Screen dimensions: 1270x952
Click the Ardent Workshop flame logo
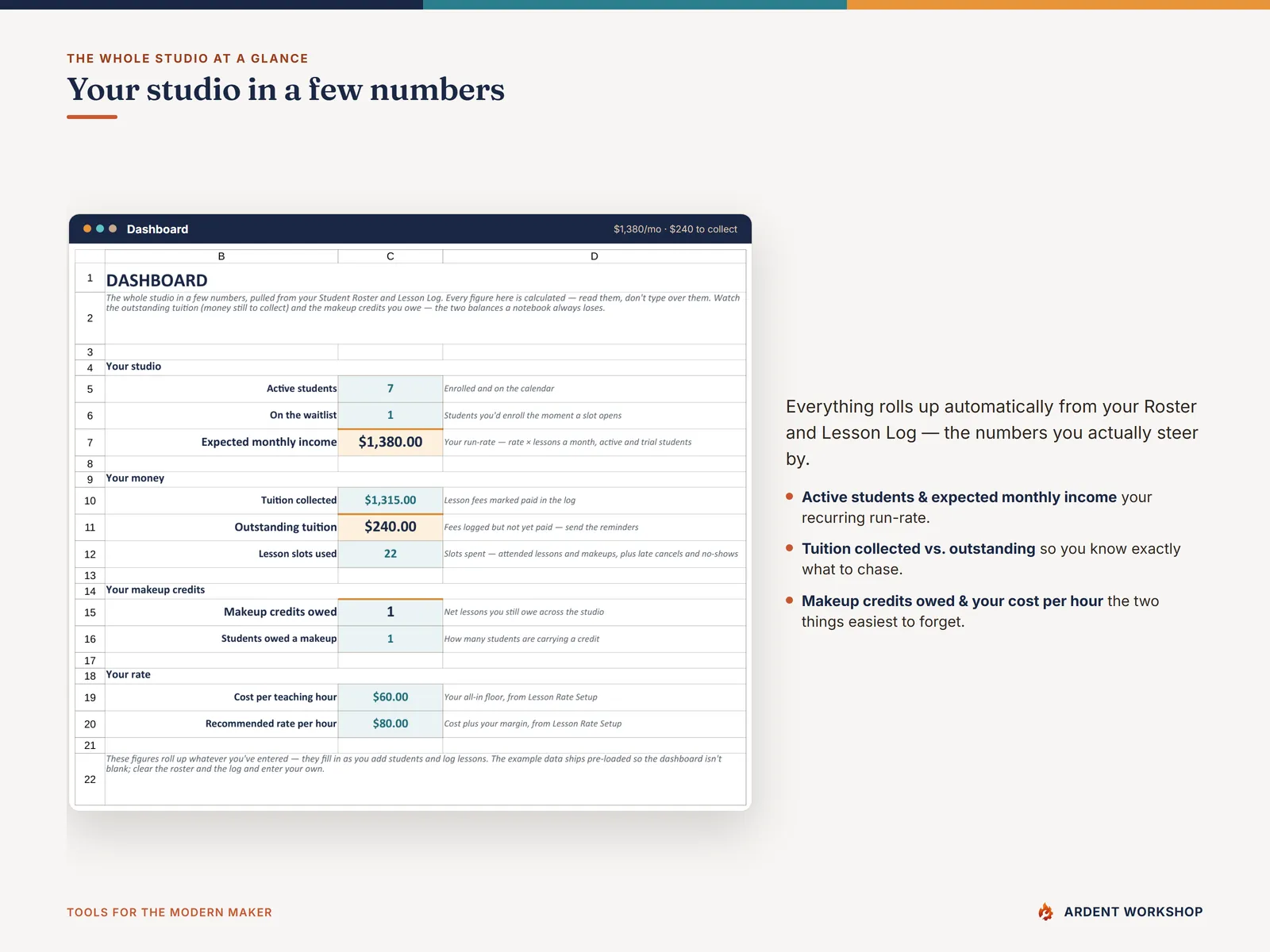1045,912
